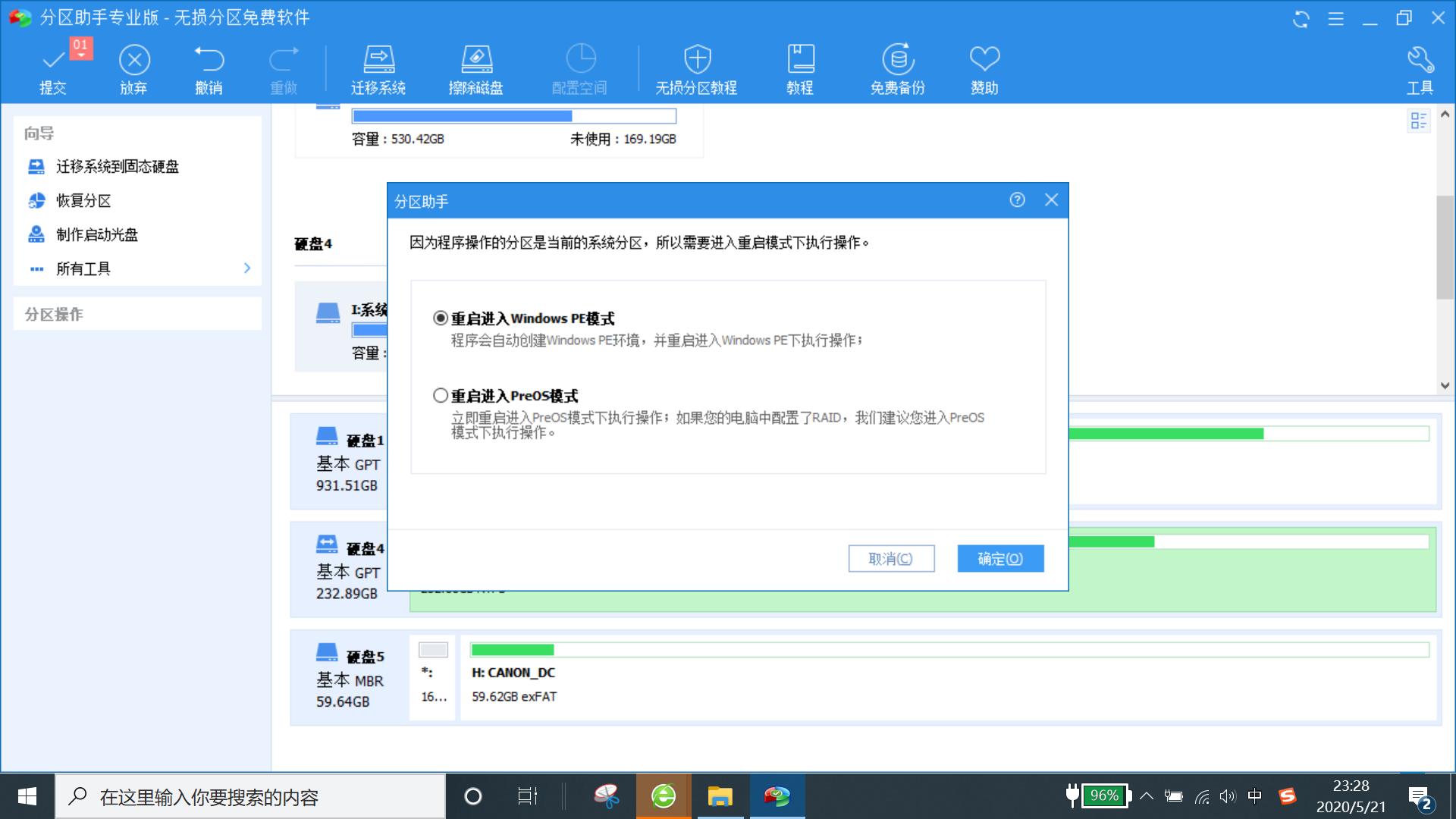Click the 擦除磁盘 wipe disk icon

(477, 67)
